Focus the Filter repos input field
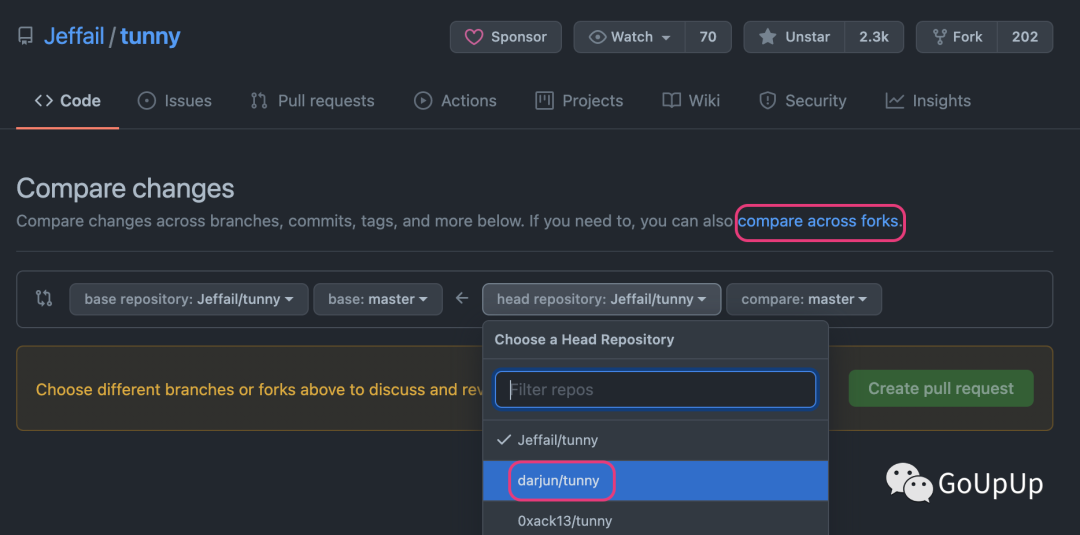Viewport: 1080px width, 535px height. tap(655, 390)
